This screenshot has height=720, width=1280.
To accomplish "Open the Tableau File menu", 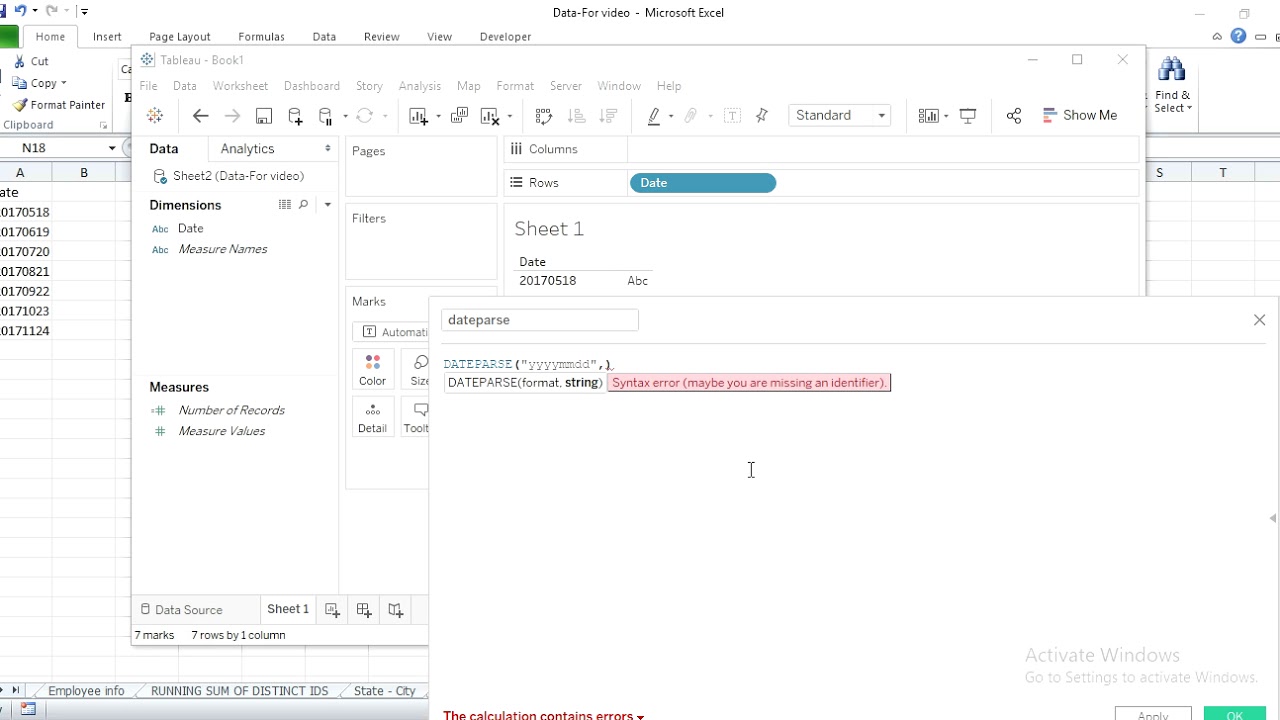I will pos(148,86).
